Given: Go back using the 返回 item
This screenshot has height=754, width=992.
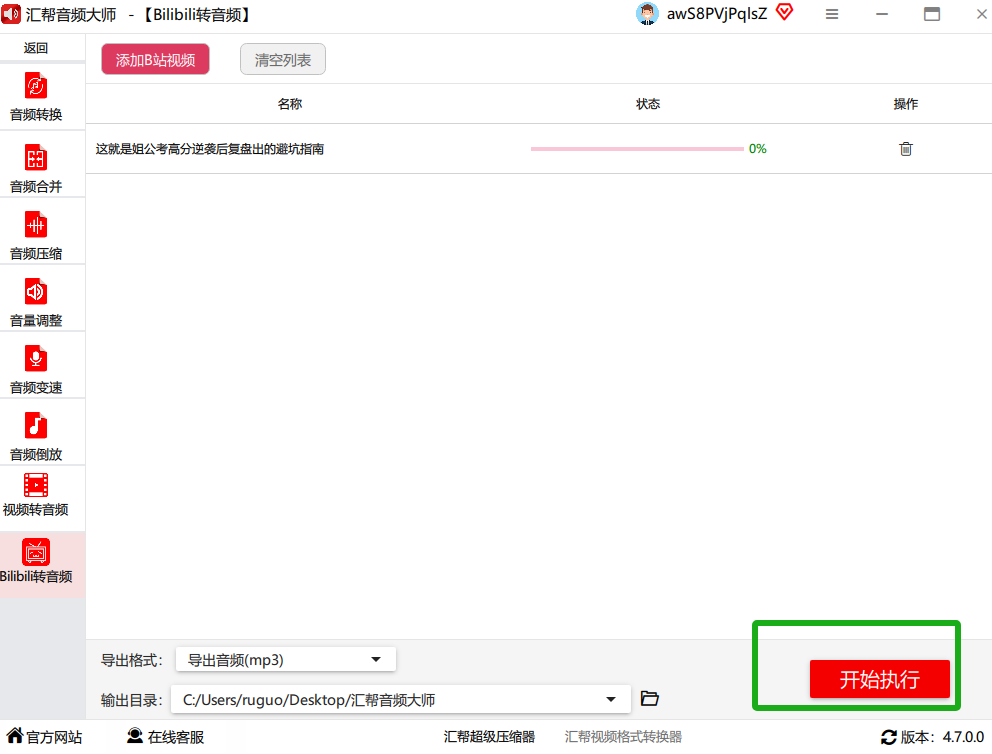Looking at the screenshot, I should [x=36, y=48].
